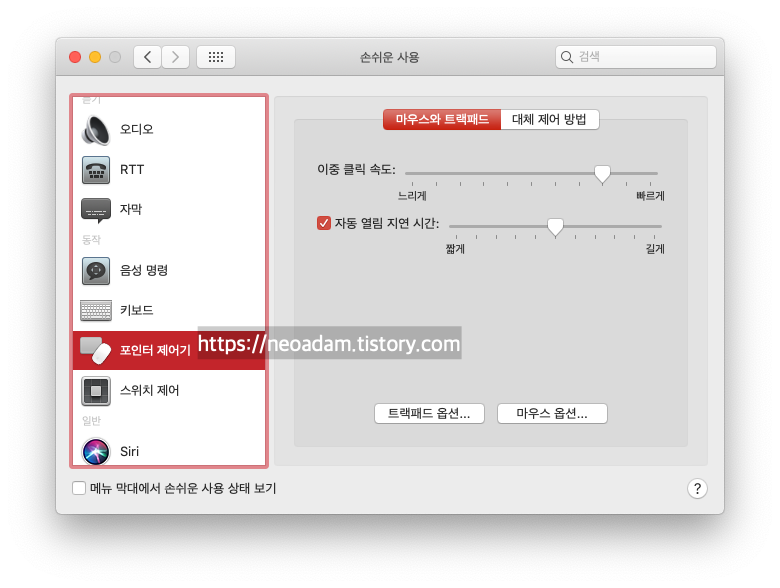Click the 느리게 slider end label
This screenshot has width=780, height=588.
click(412, 196)
